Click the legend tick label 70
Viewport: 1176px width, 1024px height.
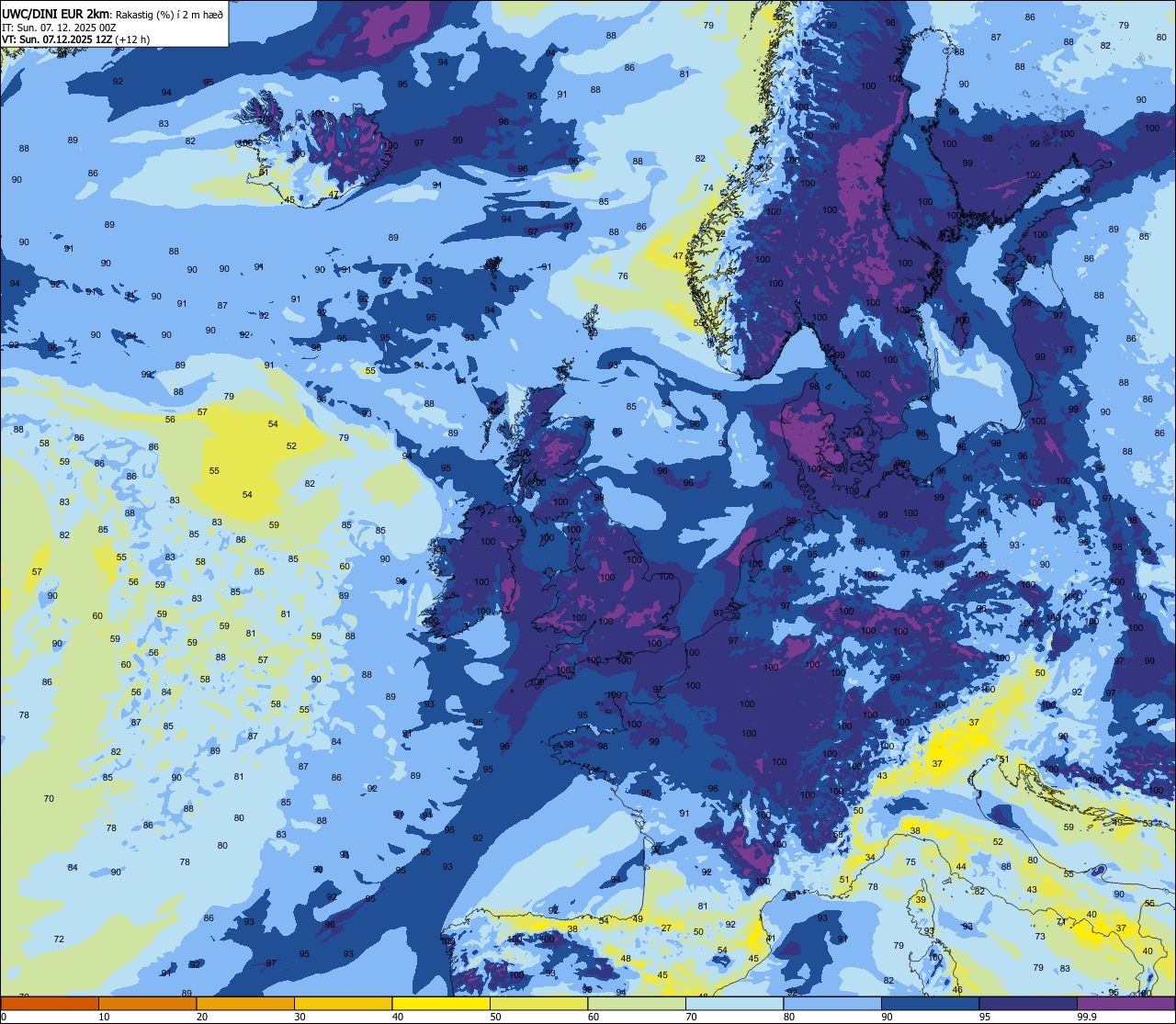(x=691, y=1017)
